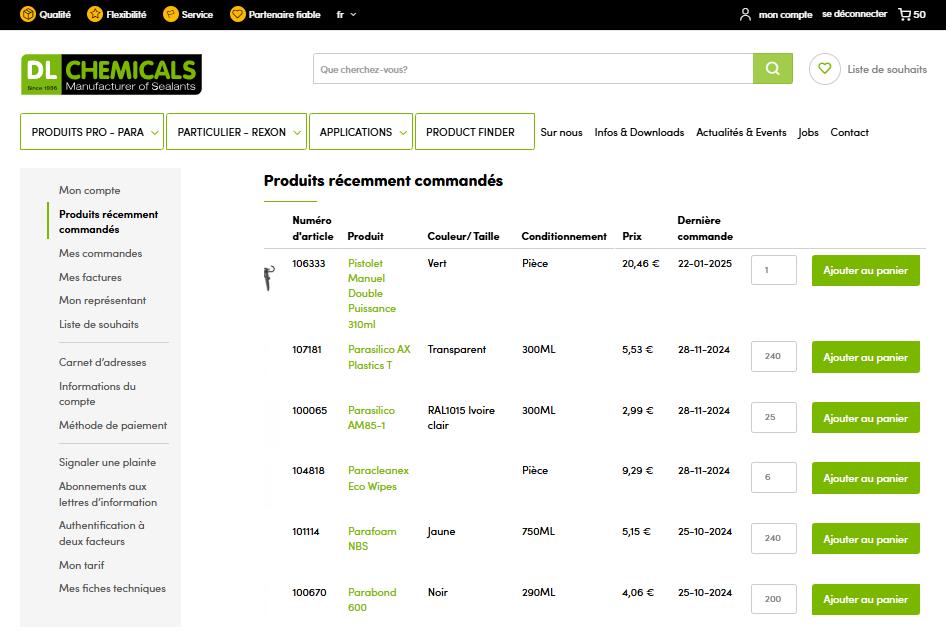Image resolution: width=946 pixels, height=633 pixels.
Task: Open Liste de souhaits in header
Action: pyautogui.click(x=887, y=69)
